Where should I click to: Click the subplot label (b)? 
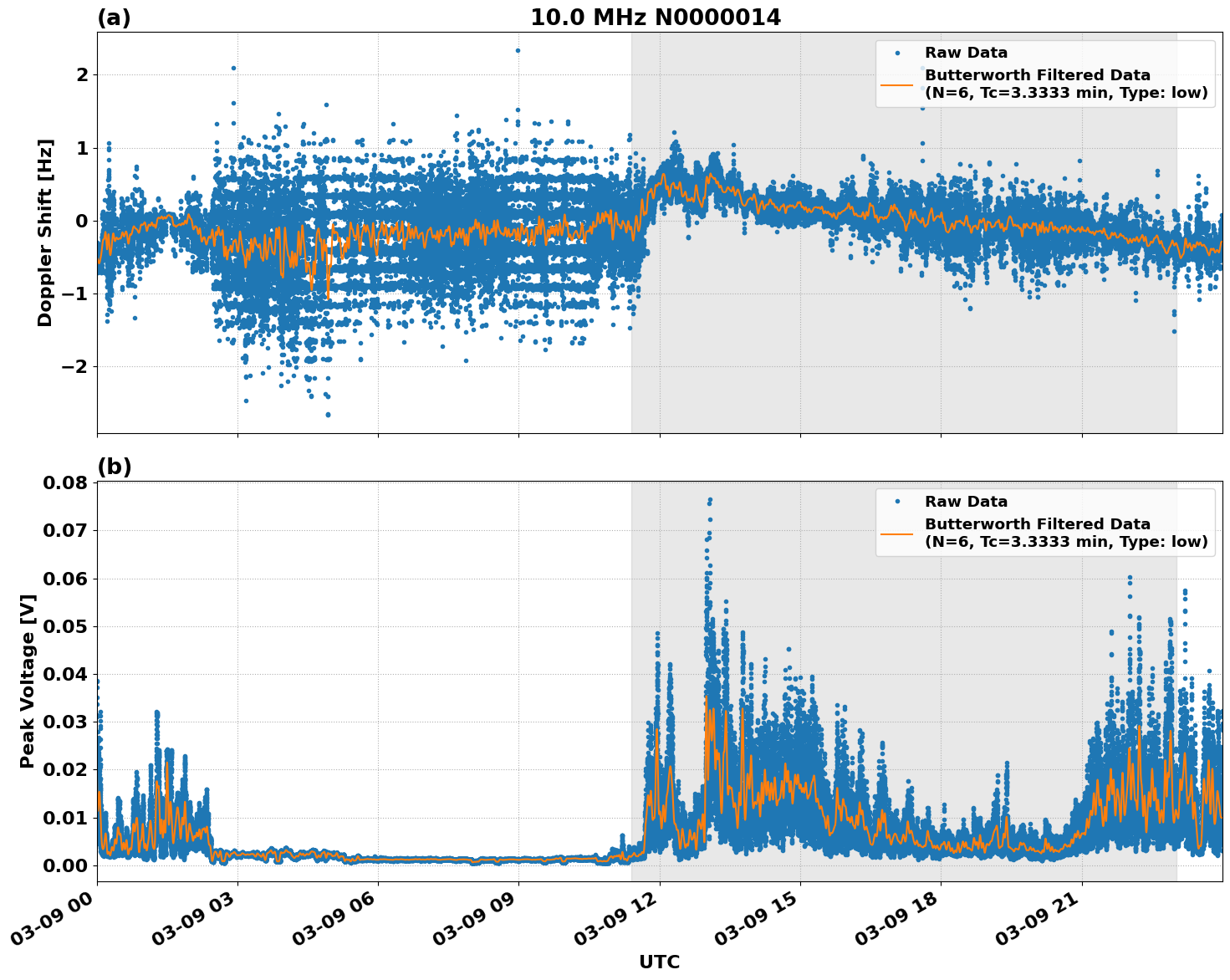click(115, 466)
